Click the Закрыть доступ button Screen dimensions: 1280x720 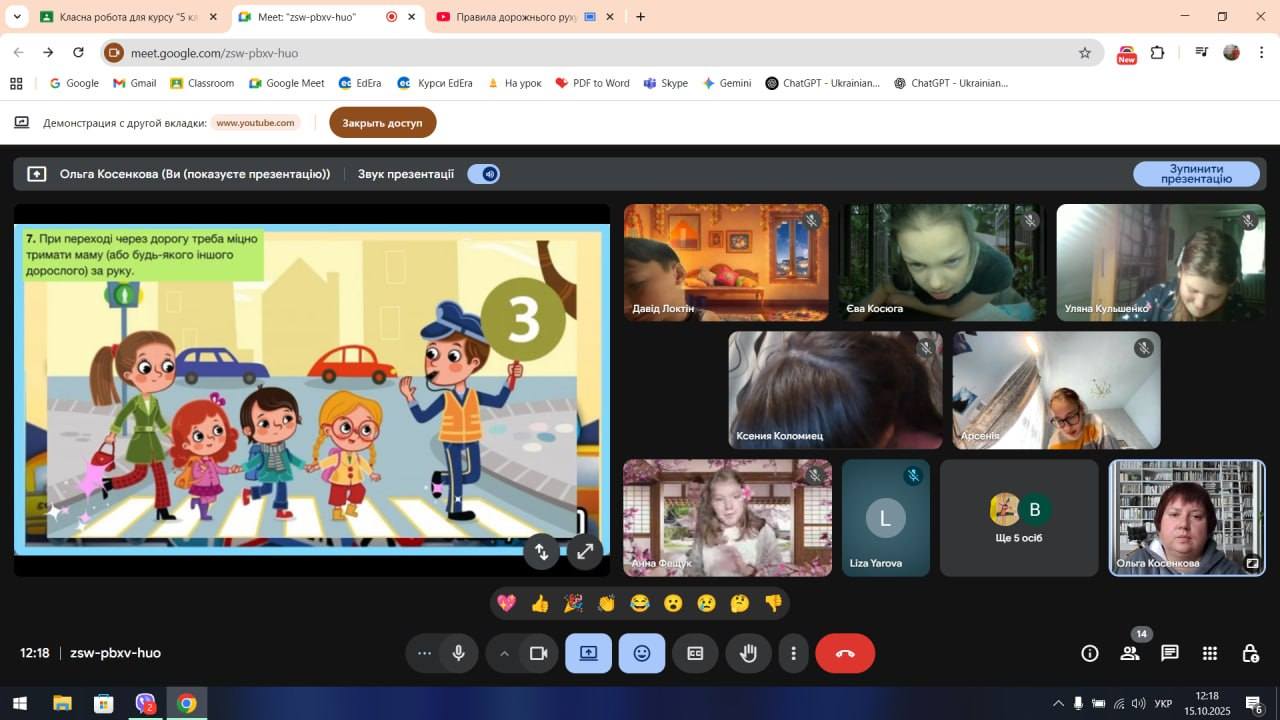(x=382, y=123)
